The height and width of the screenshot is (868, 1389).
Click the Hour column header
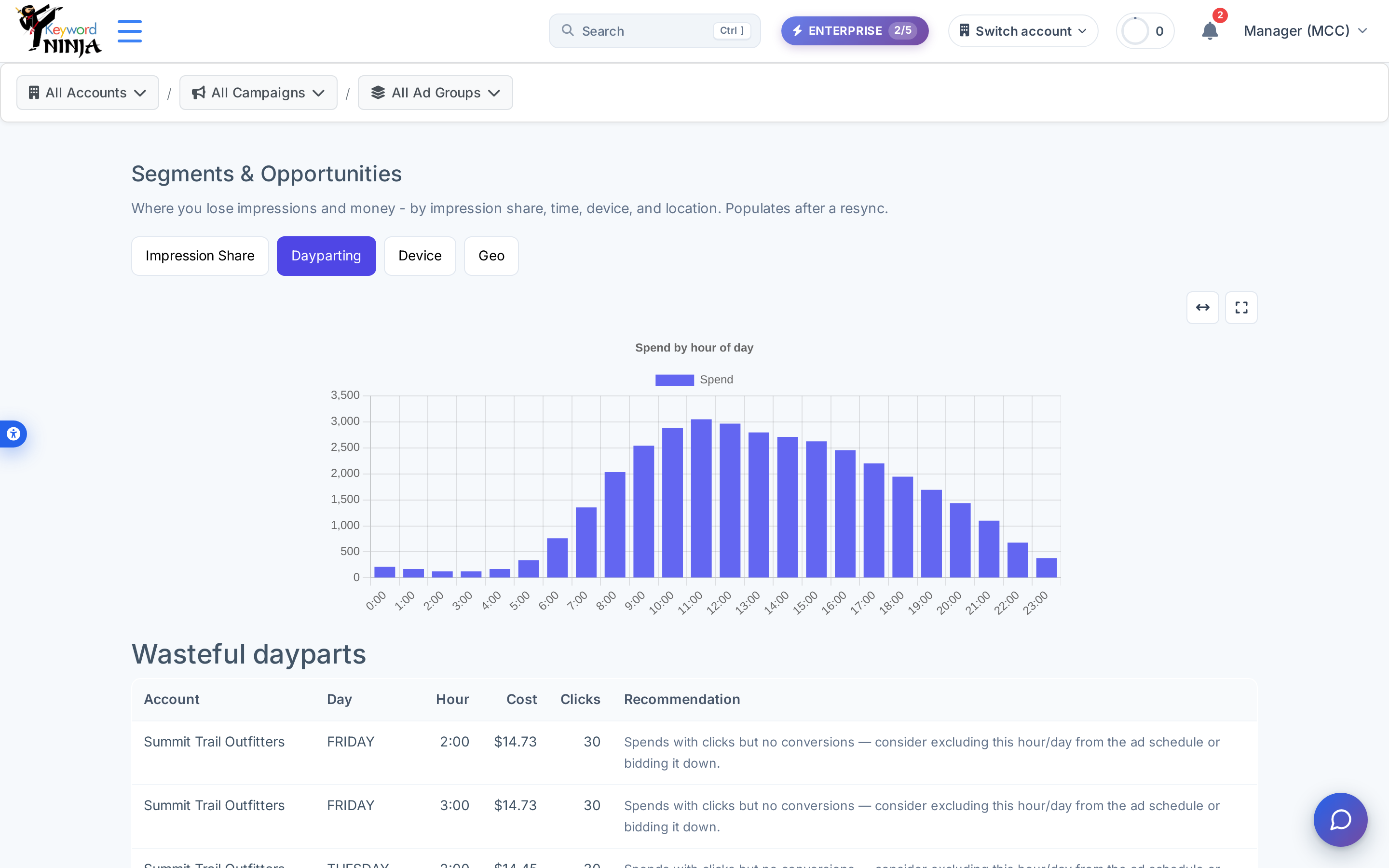pos(452,699)
